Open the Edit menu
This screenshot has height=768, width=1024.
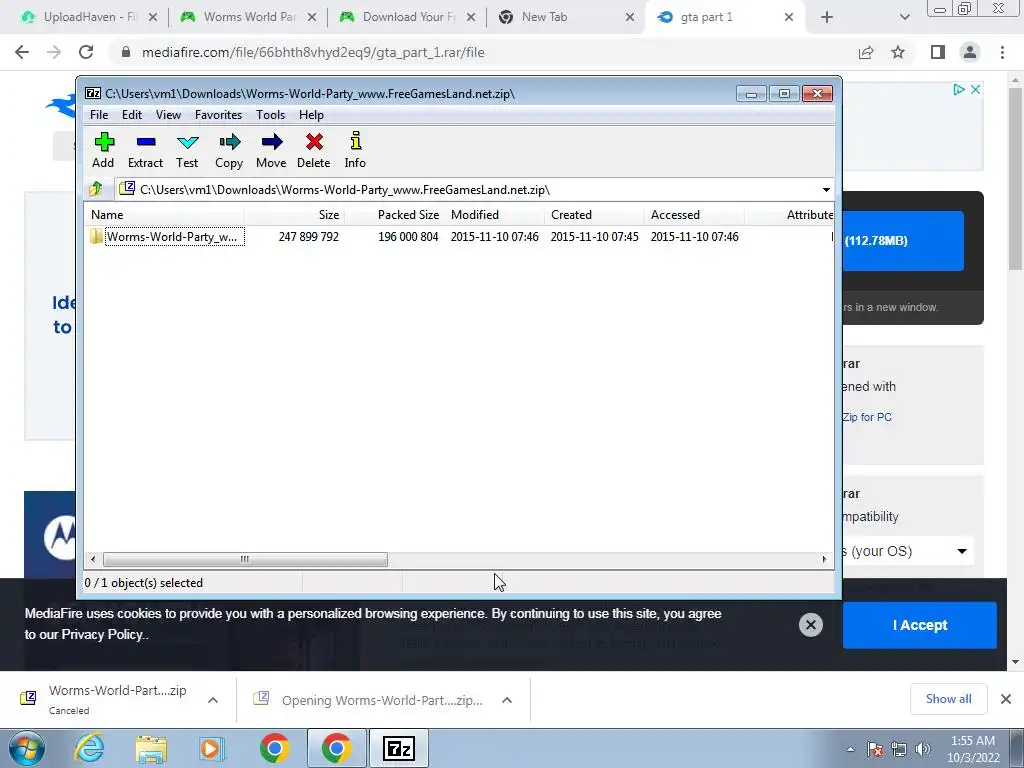(132, 115)
